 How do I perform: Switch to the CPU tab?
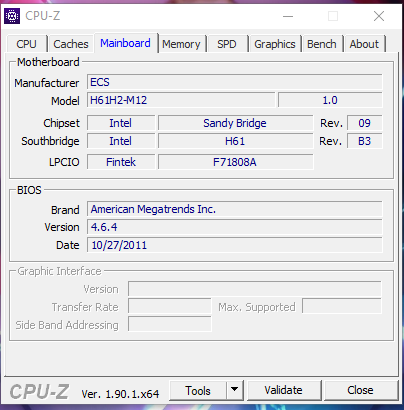pos(27,44)
